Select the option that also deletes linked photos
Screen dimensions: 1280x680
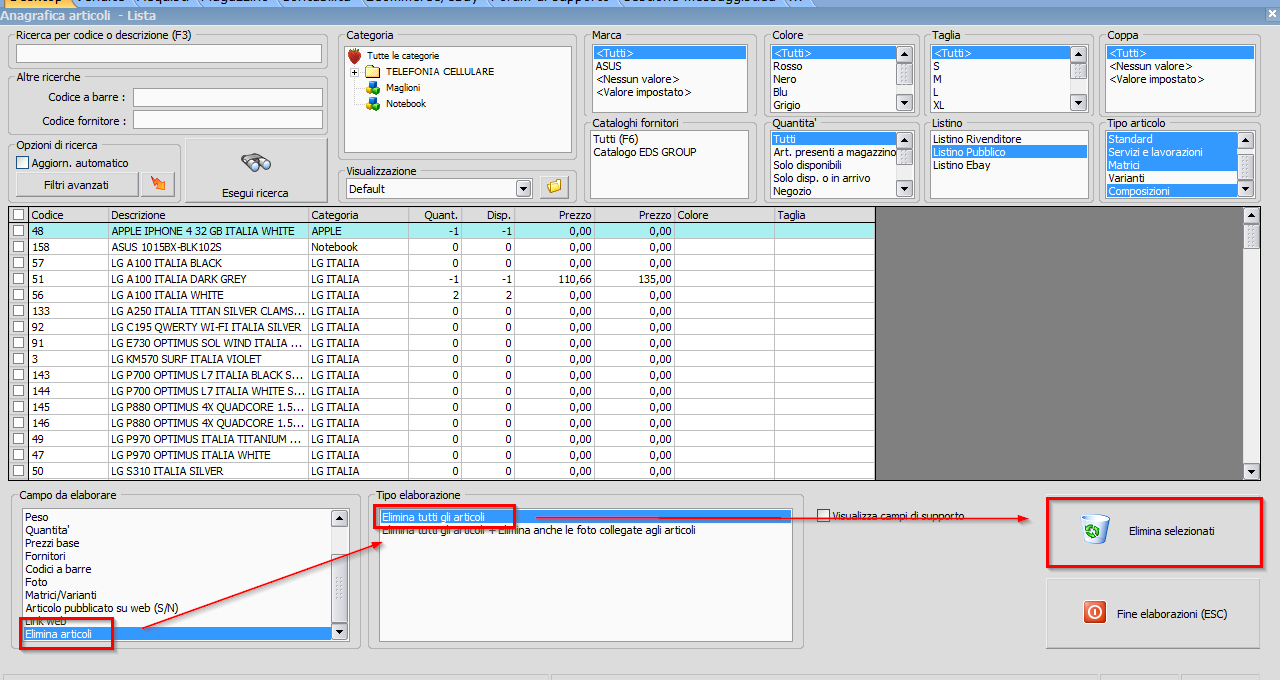[586, 530]
